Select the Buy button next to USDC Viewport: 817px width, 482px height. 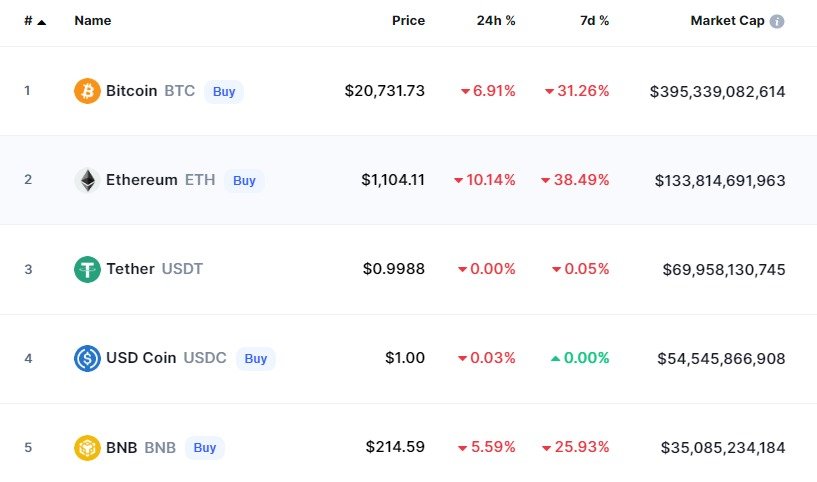pos(255,359)
